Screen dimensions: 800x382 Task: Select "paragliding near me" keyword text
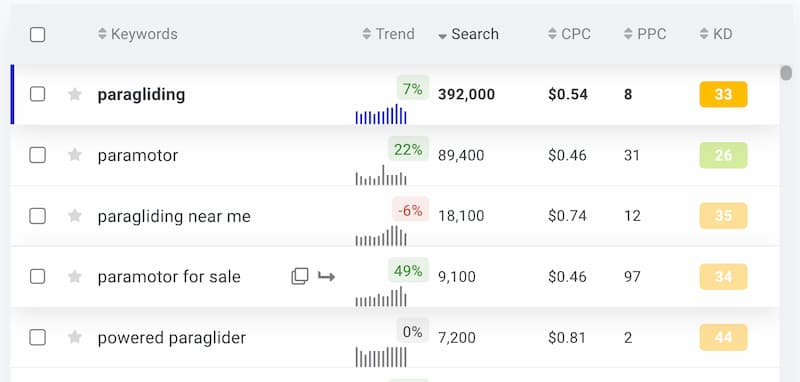point(174,217)
